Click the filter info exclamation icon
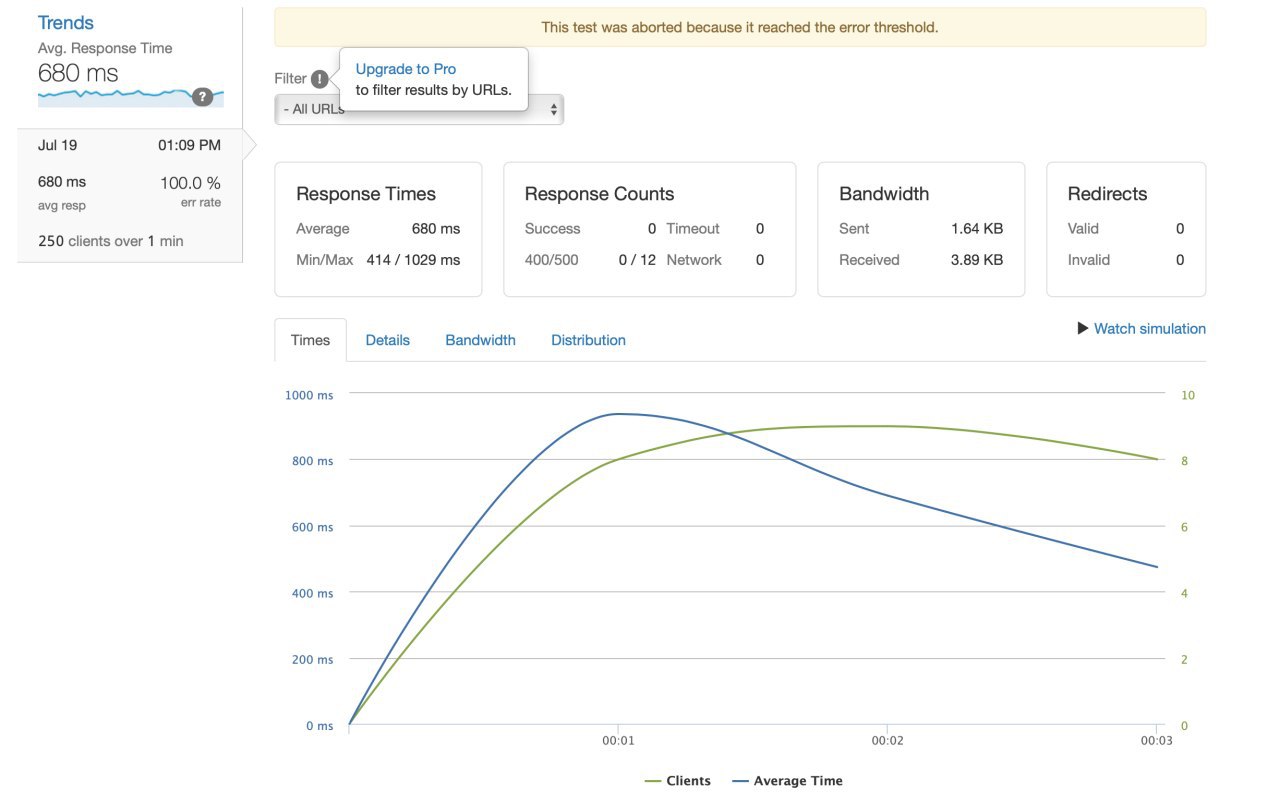Image resolution: width=1280 pixels, height=803 pixels. click(x=319, y=79)
